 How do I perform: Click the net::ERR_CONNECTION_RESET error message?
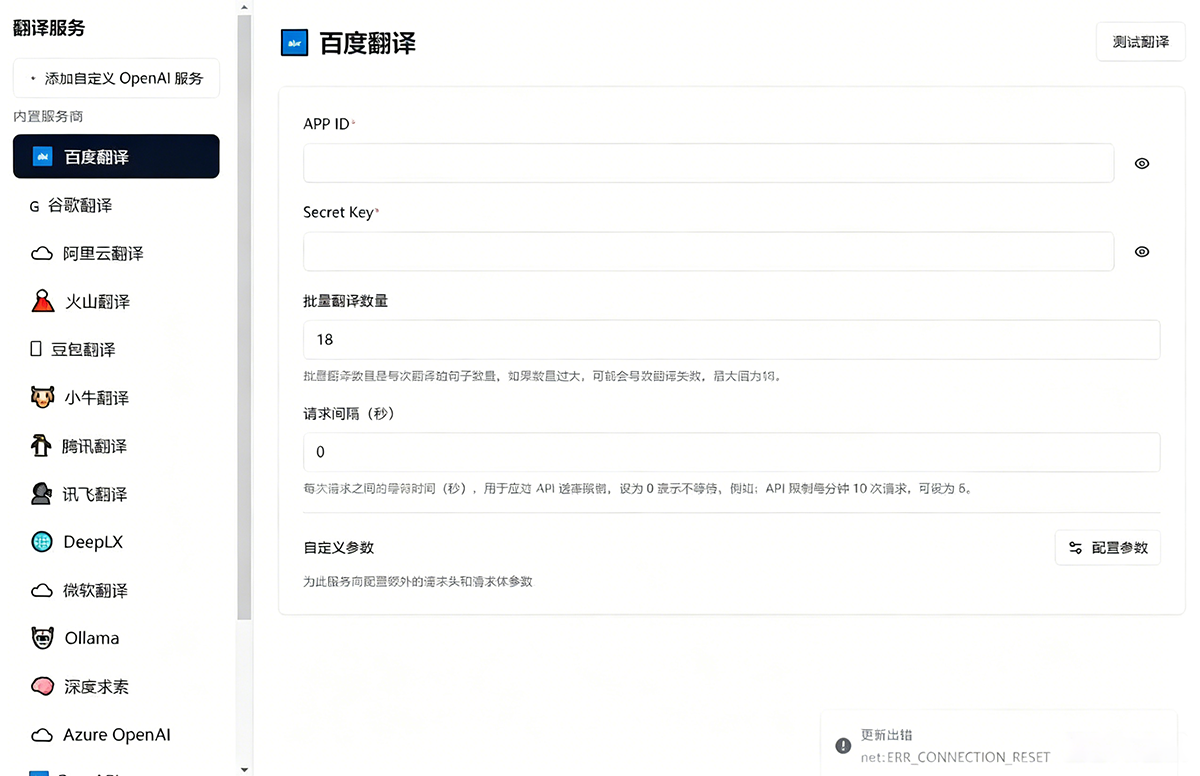click(x=955, y=757)
